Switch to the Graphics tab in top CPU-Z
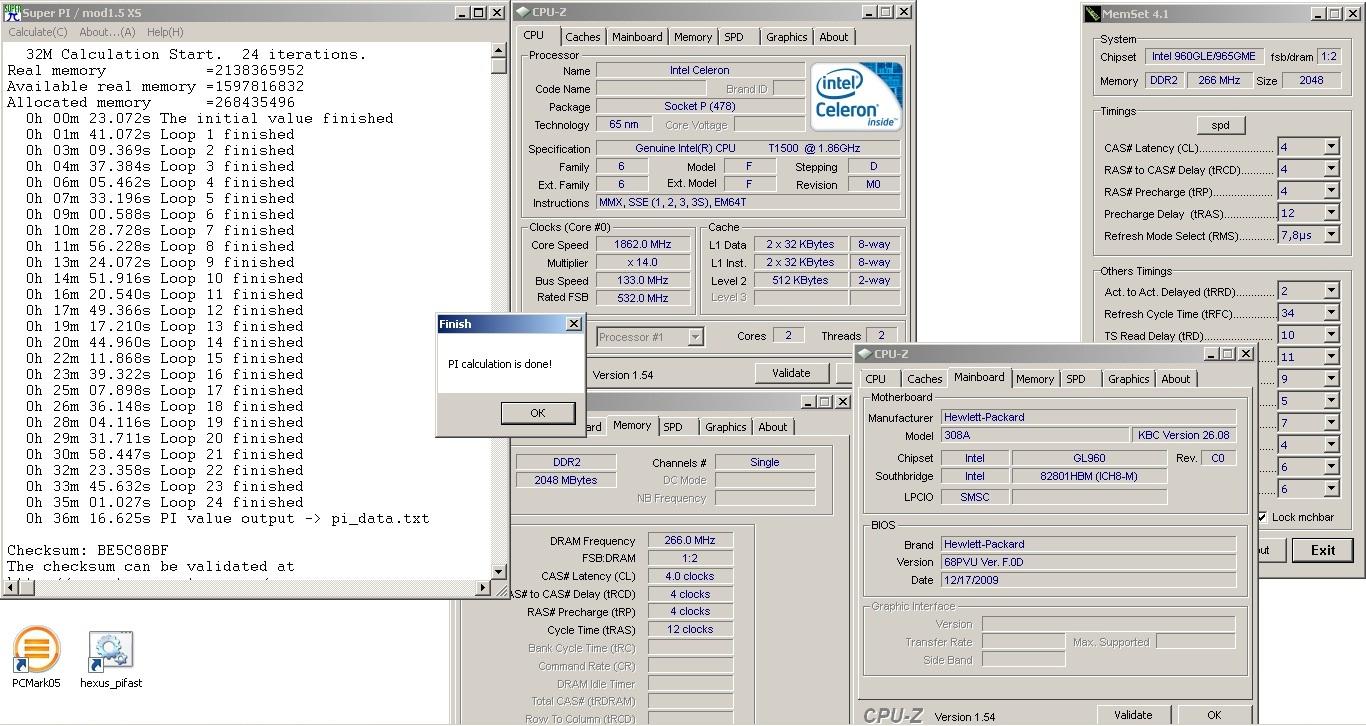 point(786,37)
